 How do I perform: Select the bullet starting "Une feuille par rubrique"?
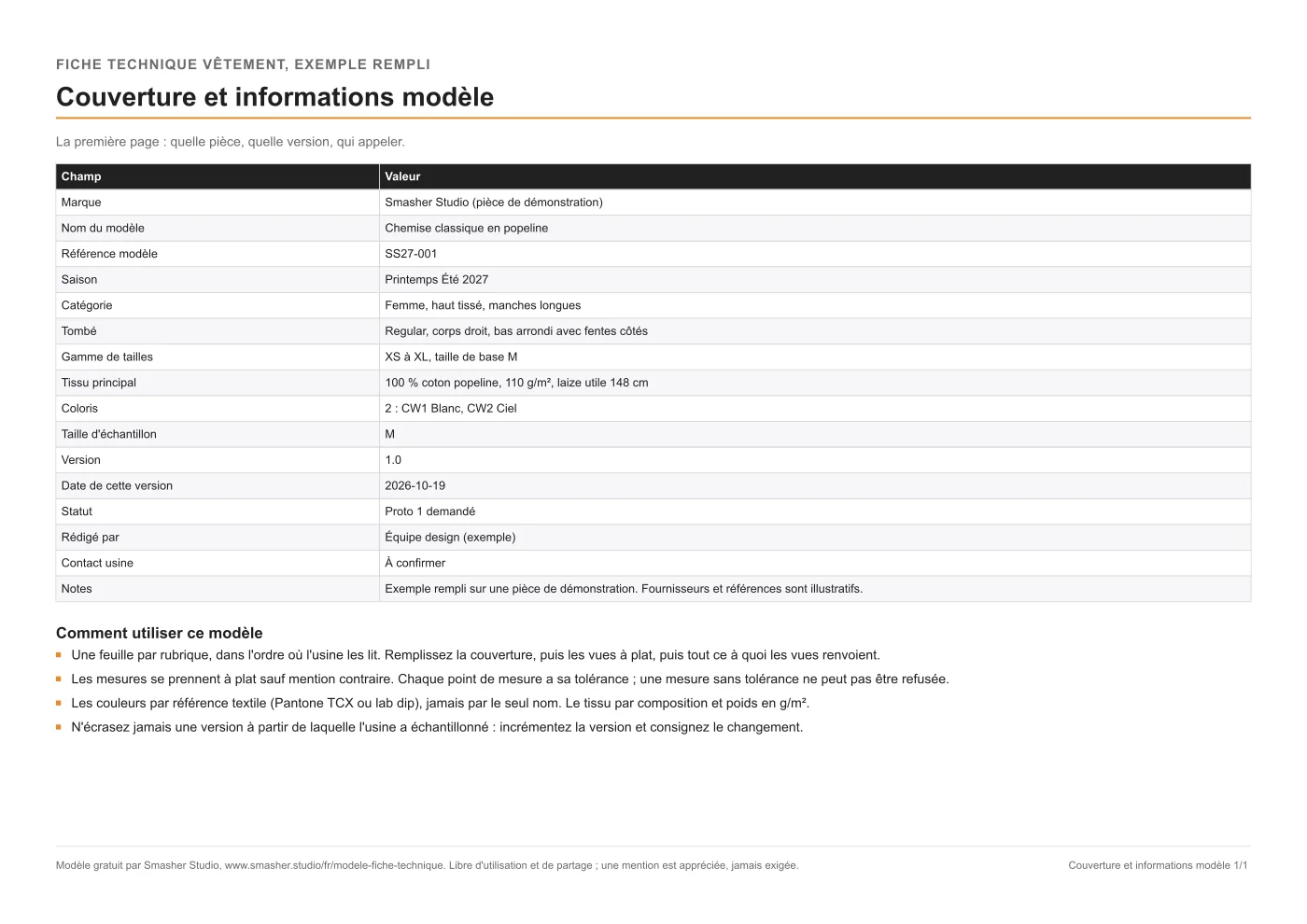[x=476, y=655]
